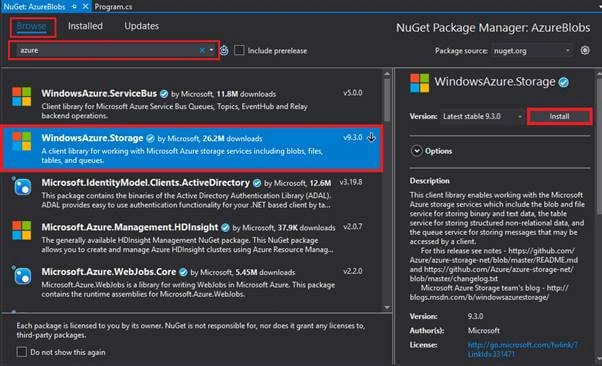Open the Program.cs document tab
Screen dimensions: 602x366
tap(113, 7)
